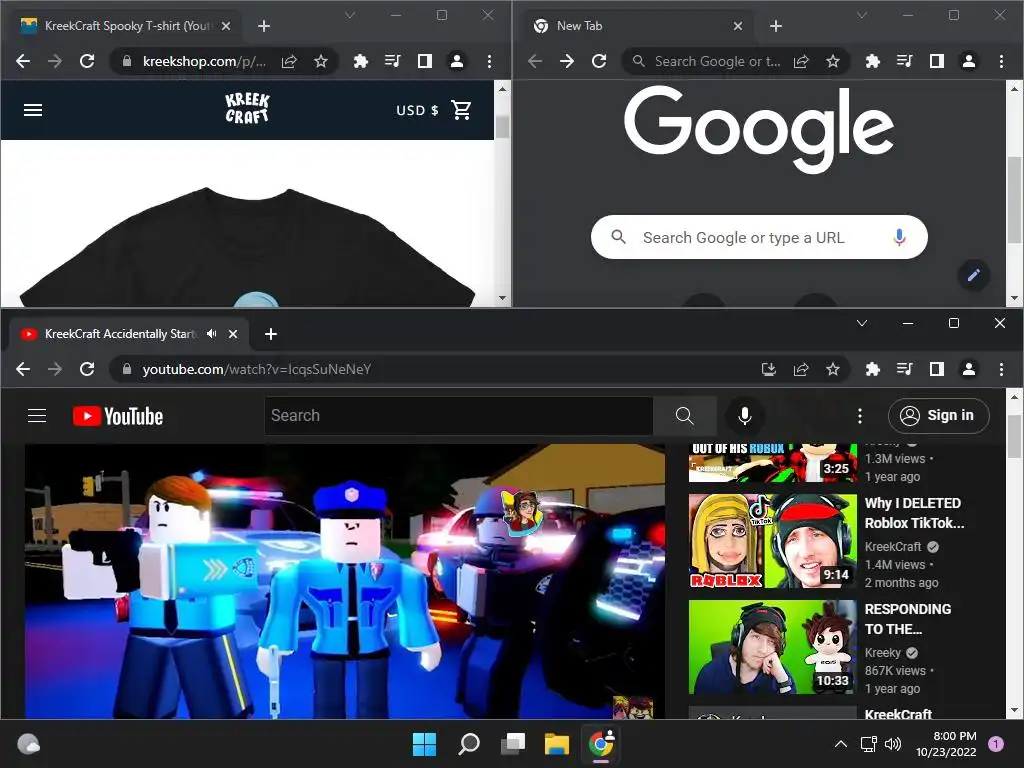Click the Google search box on New Tab
Viewport: 1024px width, 768px height.
pyautogui.click(x=759, y=237)
